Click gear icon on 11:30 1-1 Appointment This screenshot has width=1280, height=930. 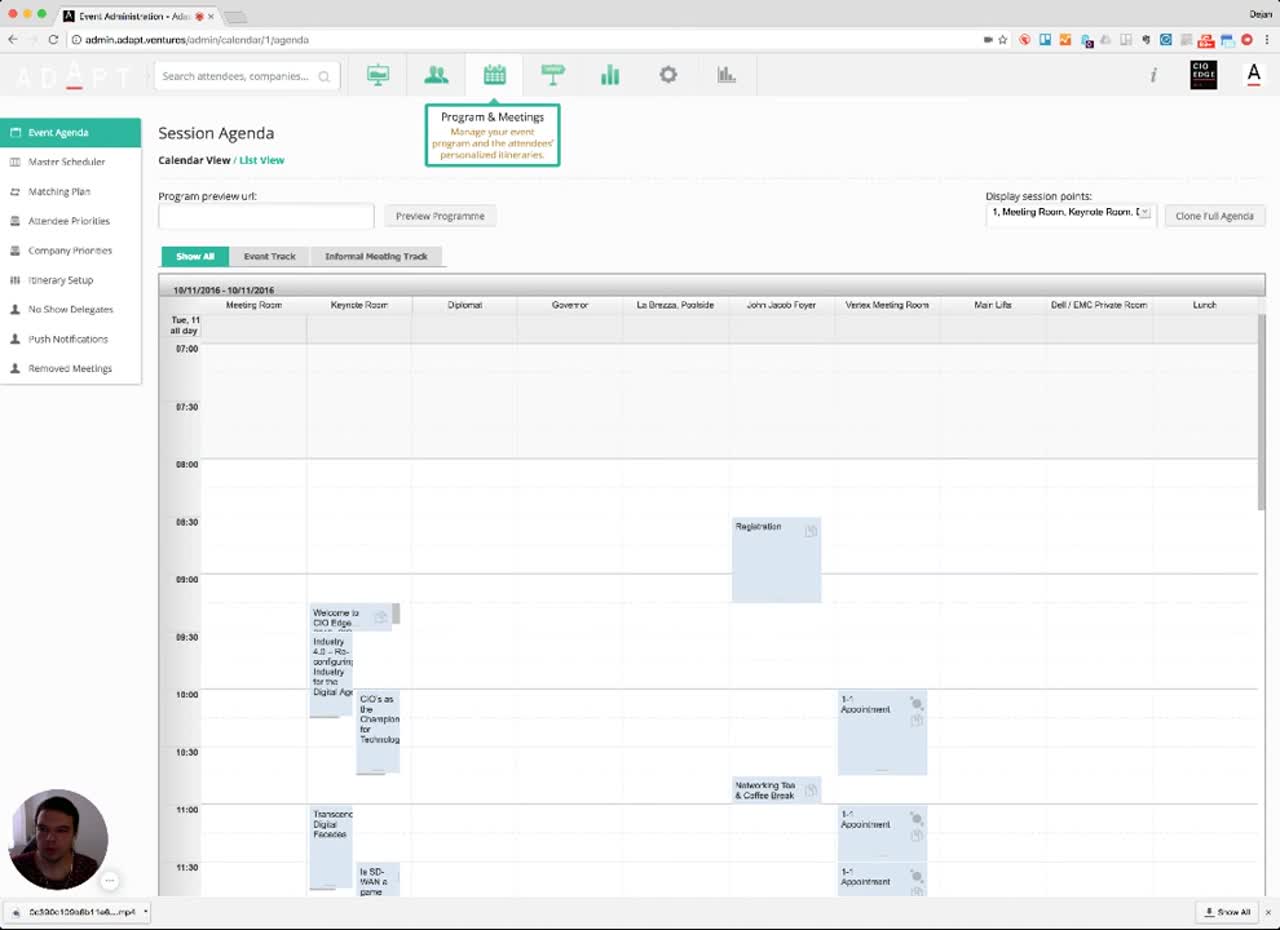tap(916, 876)
